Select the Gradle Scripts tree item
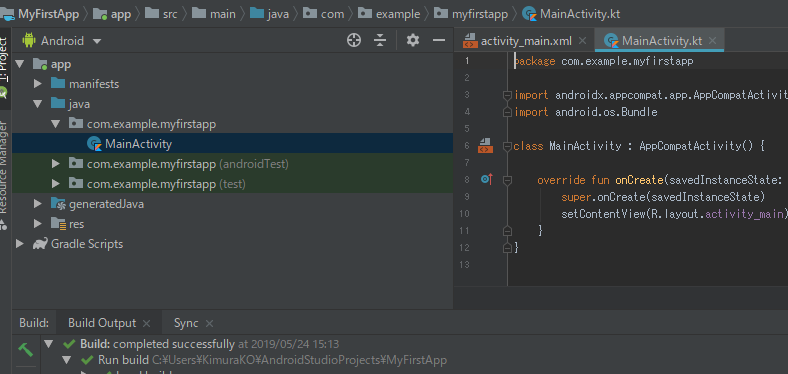788x374 pixels. 87,244
